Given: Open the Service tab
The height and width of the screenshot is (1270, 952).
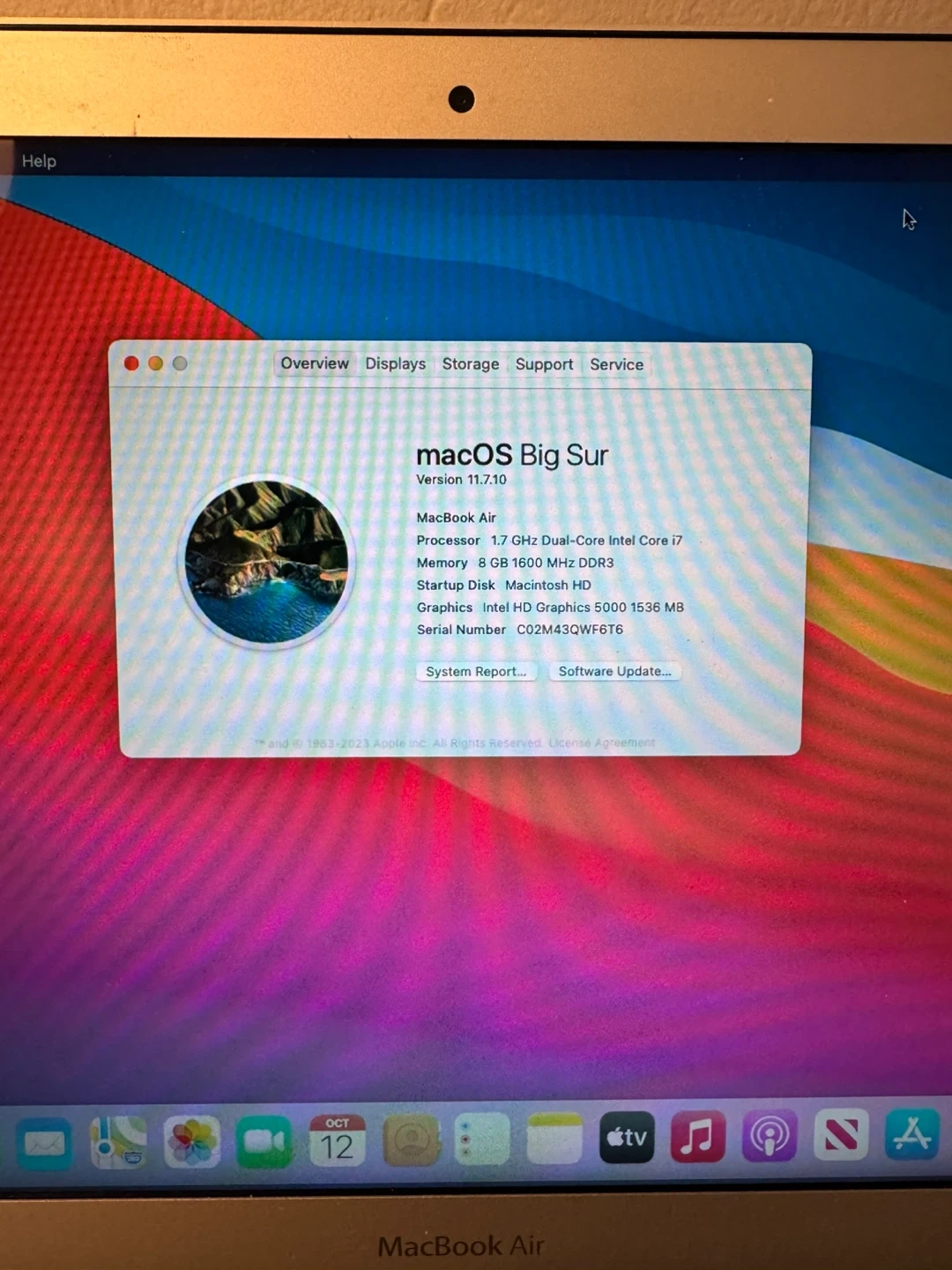Looking at the screenshot, I should (616, 364).
